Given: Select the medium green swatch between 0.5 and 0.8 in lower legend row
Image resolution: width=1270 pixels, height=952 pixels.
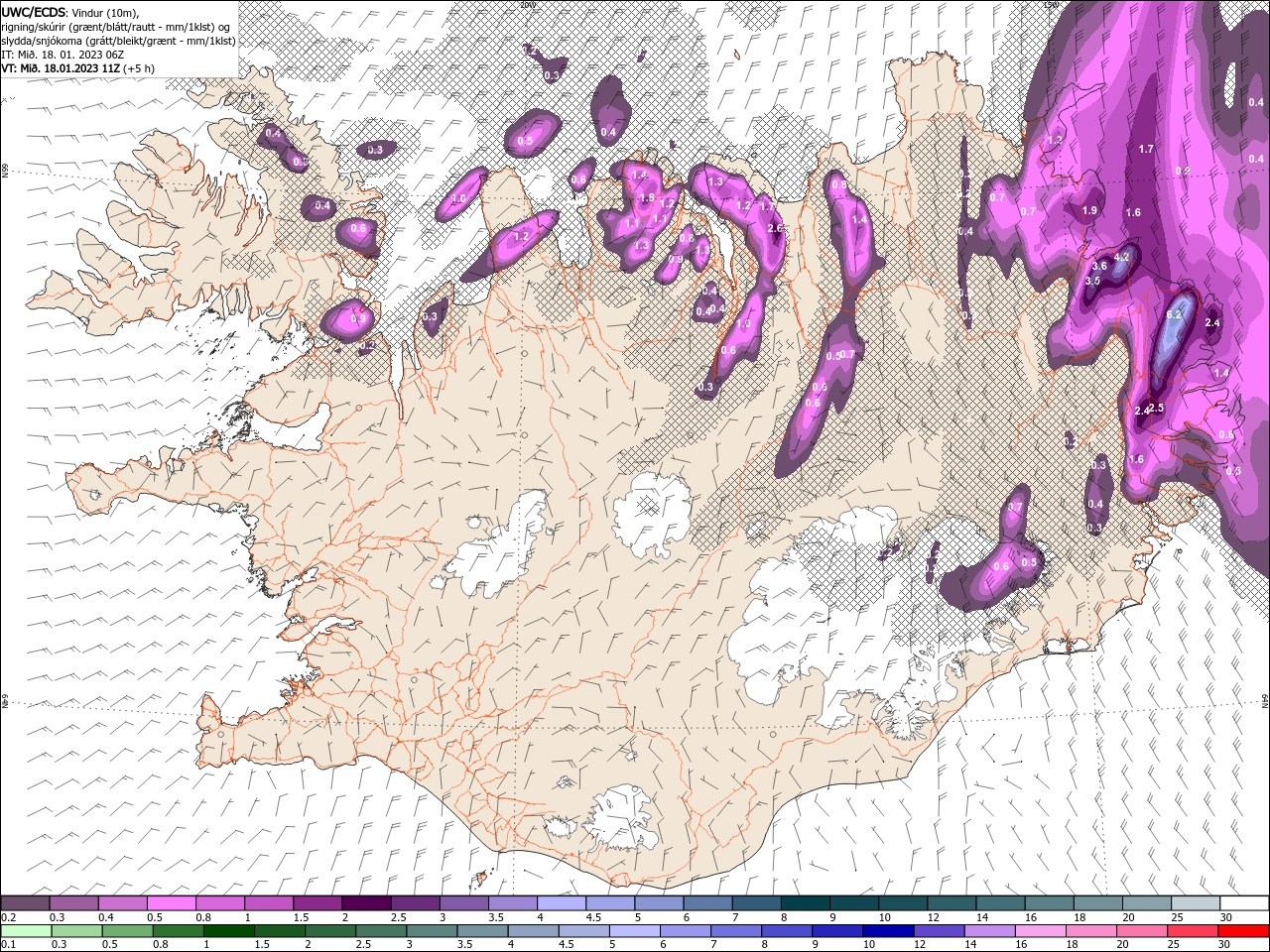Looking at the screenshot, I should tap(127, 931).
